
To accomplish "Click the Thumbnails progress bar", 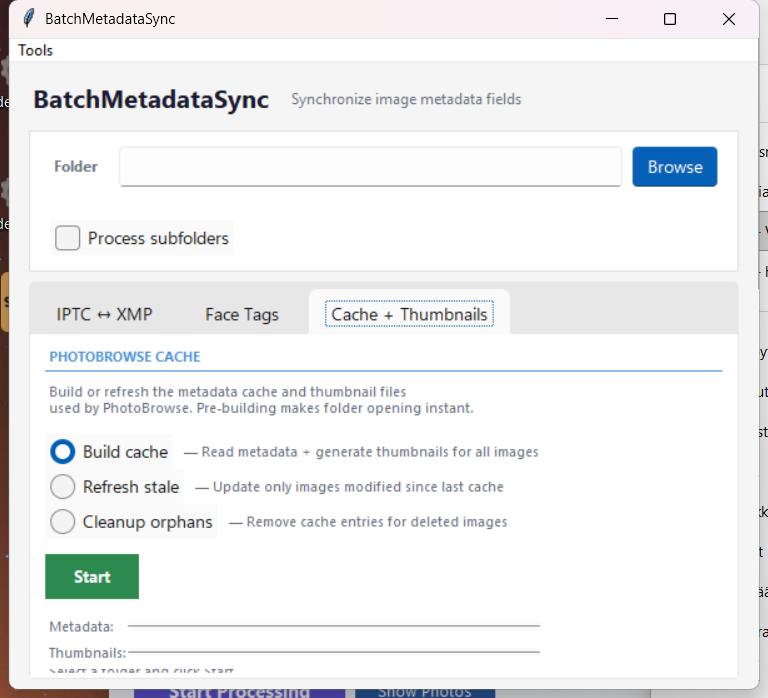I will [x=334, y=652].
